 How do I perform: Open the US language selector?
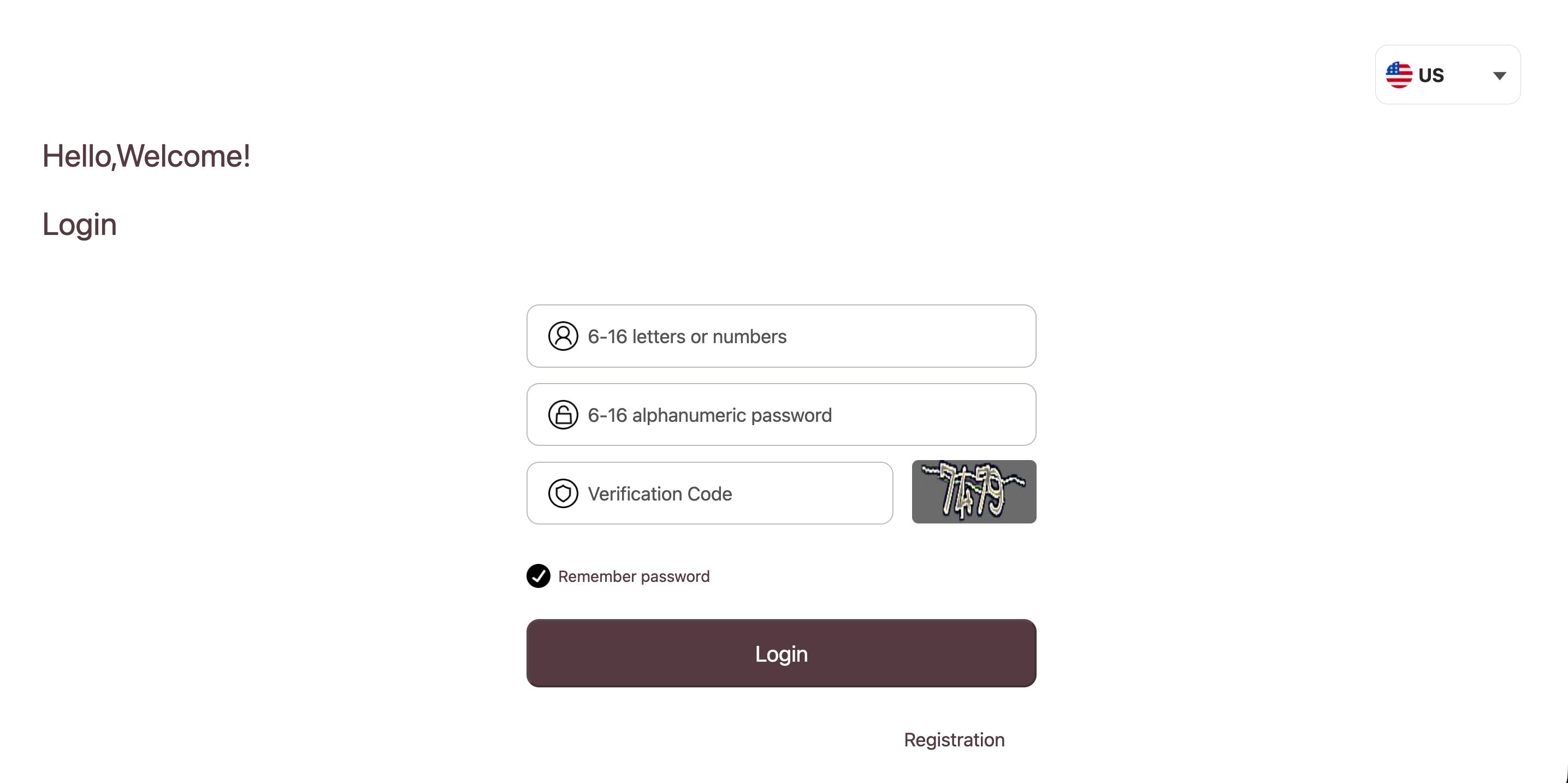click(1447, 75)
